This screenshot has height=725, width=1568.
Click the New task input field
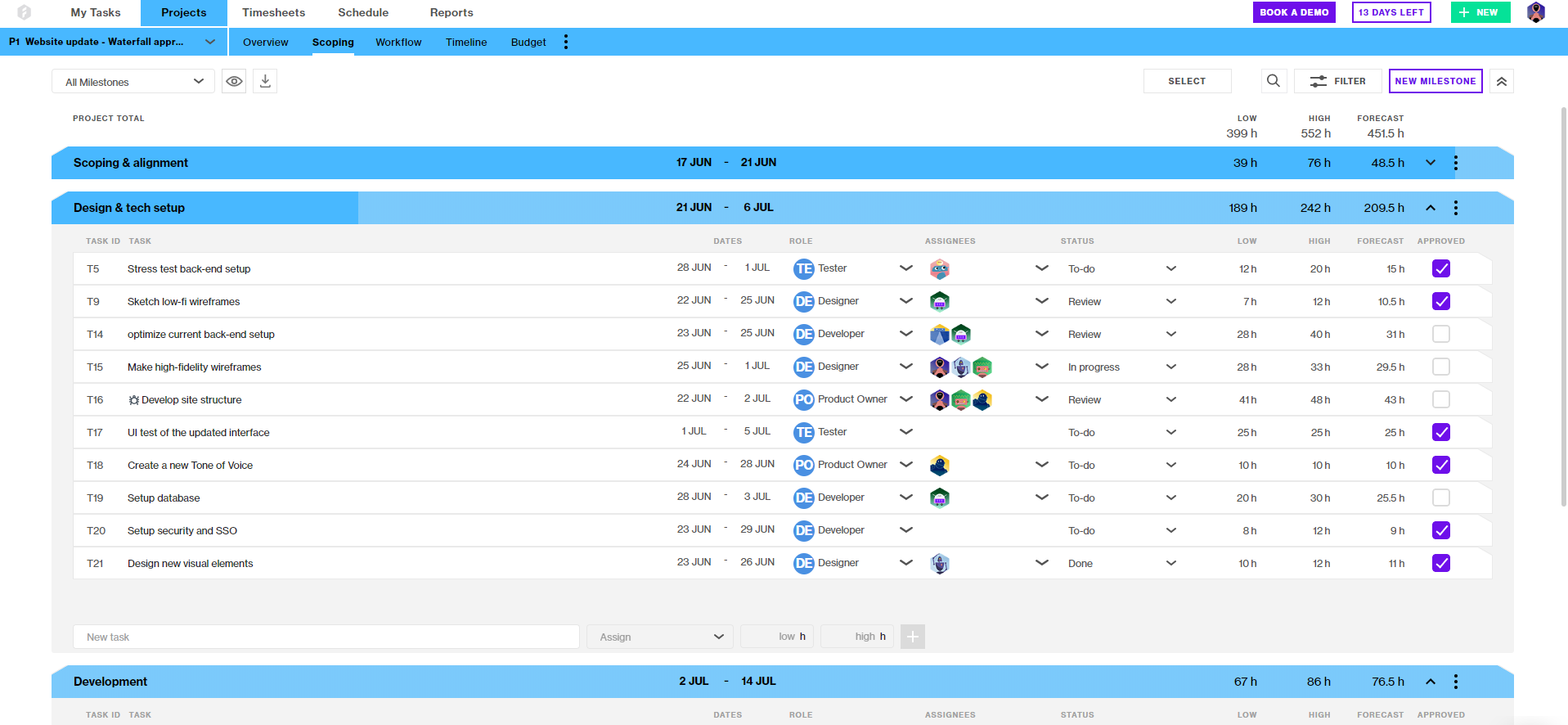tap(326, 637)
